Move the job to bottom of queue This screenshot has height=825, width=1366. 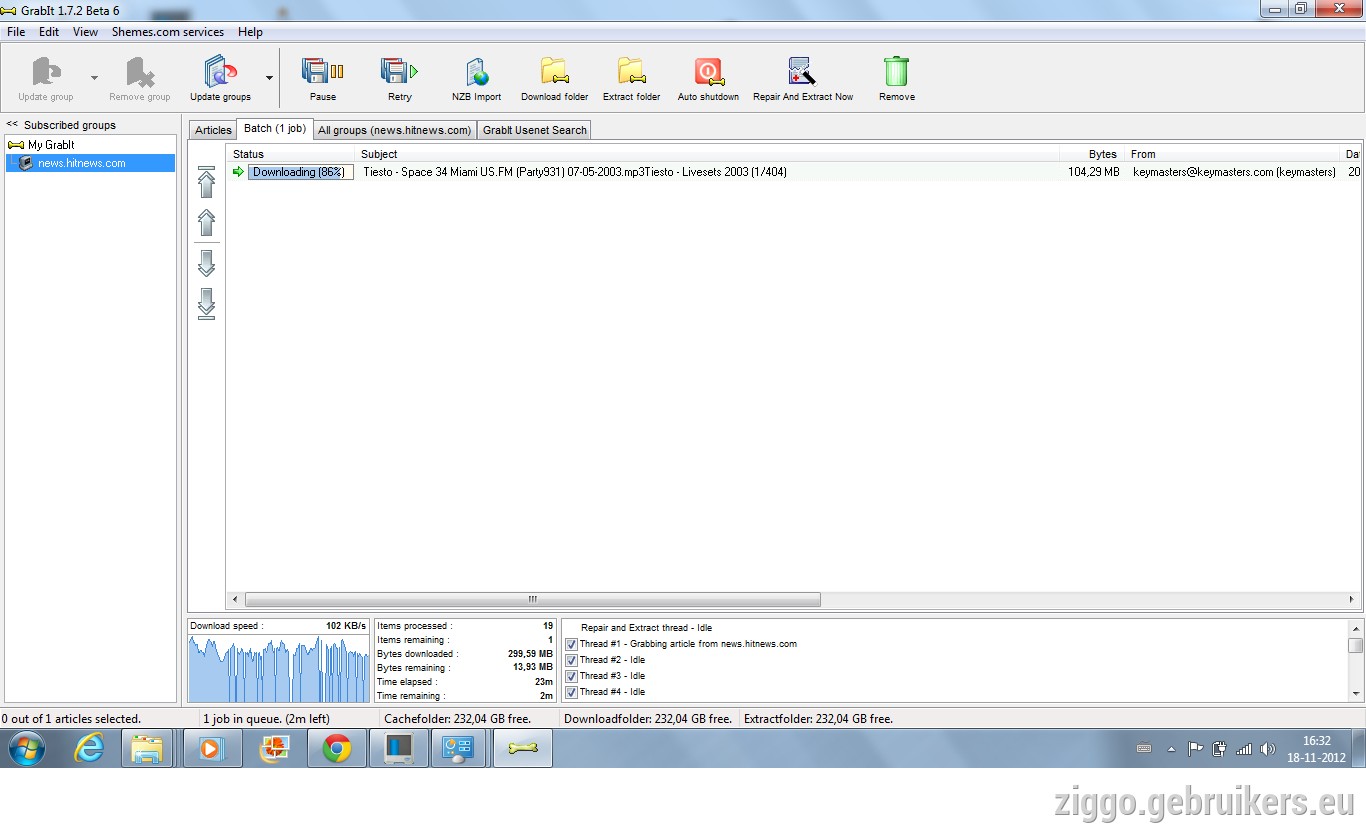coord(207,303)
